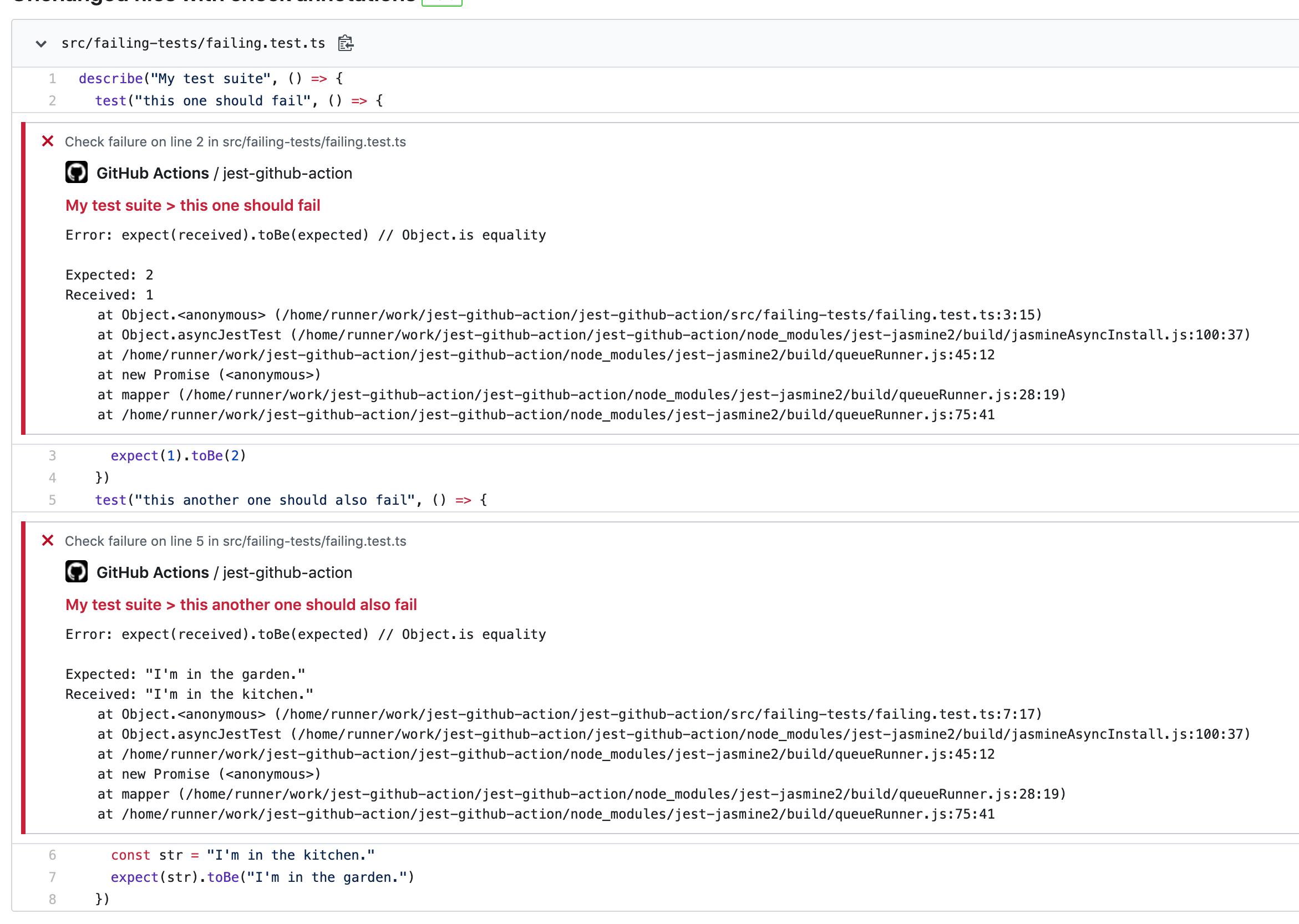Viewport: 1299px width, 924px height.
Task: Click the expect(1).toBe(2) code line
Action: (x=178, y=456)
